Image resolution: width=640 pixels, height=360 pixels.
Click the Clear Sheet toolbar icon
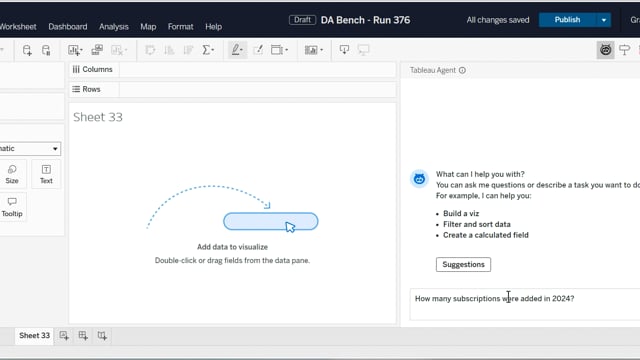point(119,50)
